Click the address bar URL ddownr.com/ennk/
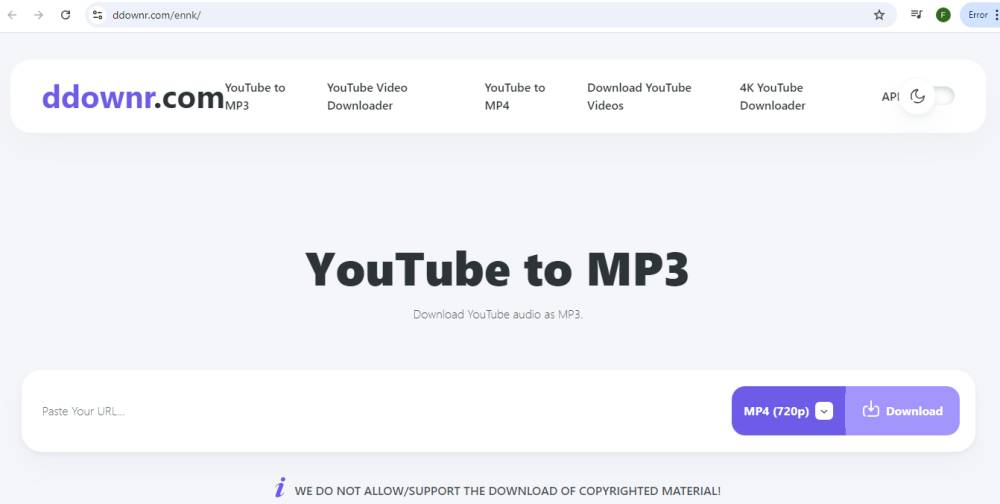 (x=156, y=15)
